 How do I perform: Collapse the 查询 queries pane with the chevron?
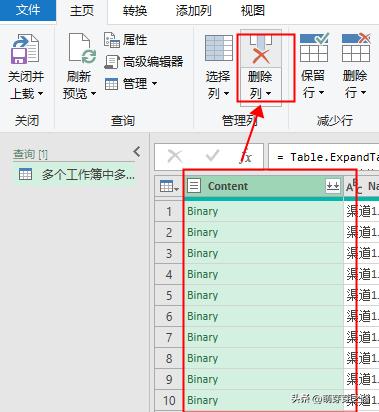137,152
